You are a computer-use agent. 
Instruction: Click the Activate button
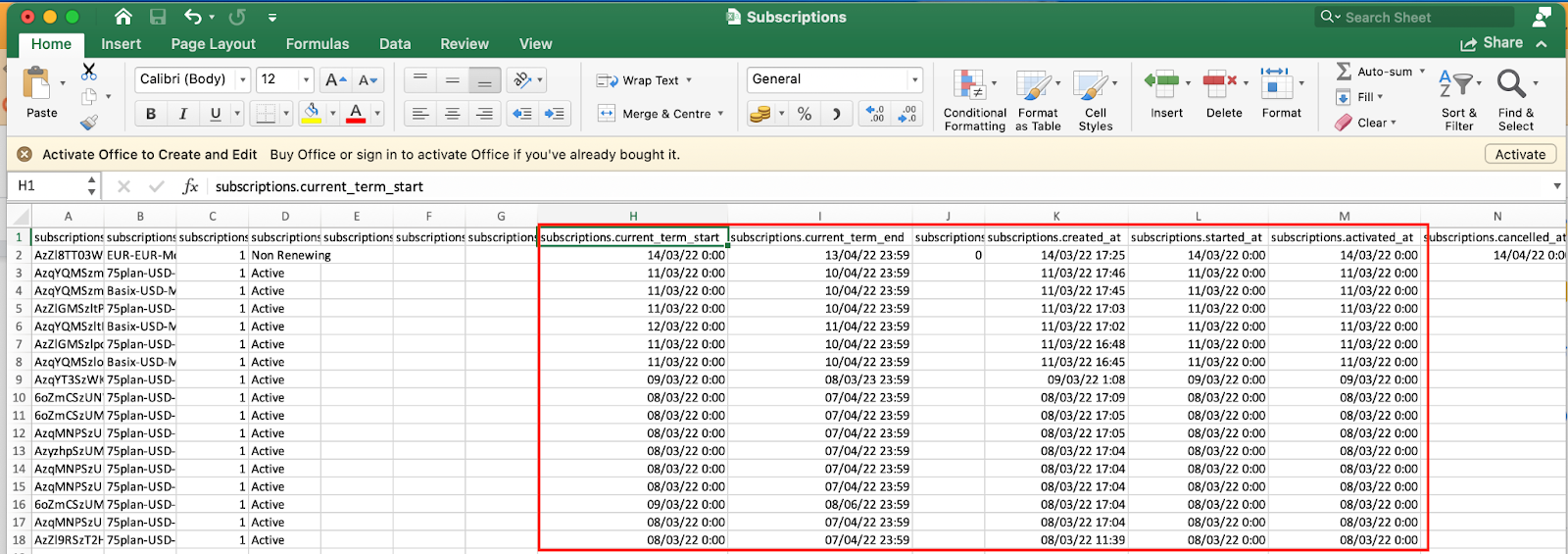(1520, 154)
